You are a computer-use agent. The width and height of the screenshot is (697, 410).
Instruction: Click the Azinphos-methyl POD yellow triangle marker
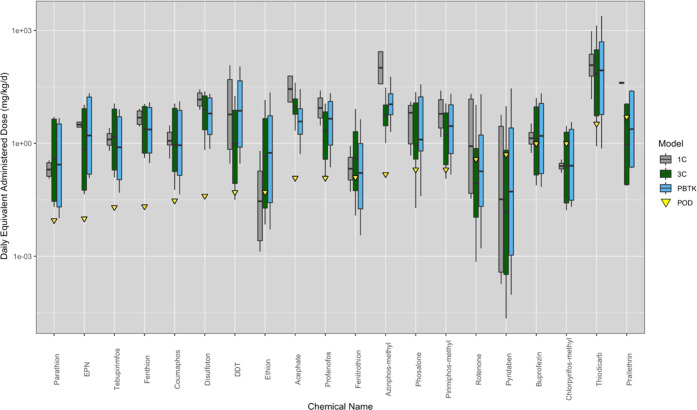(x=385, y=175)
